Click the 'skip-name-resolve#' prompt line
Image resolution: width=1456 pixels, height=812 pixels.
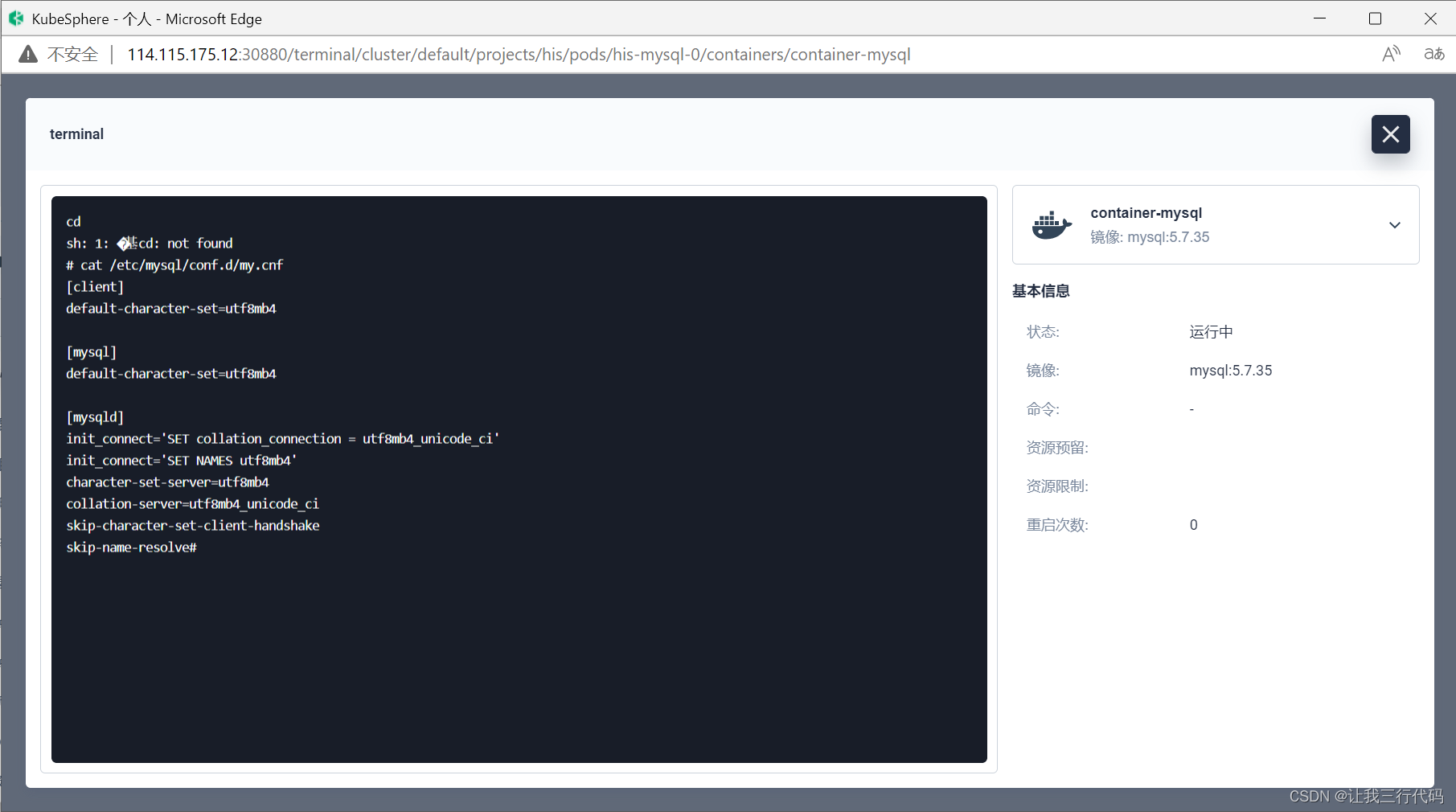(x=131, y=547)
